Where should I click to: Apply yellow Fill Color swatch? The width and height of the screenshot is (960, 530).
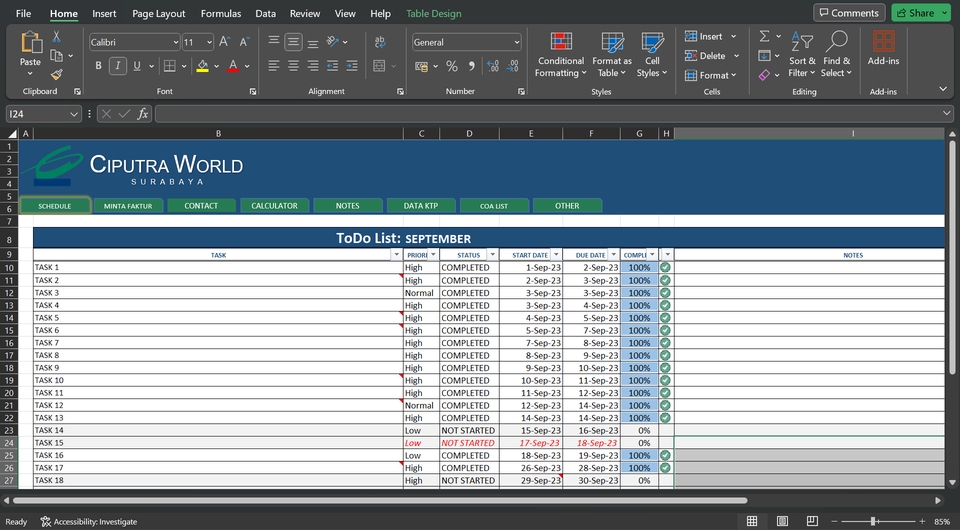coord(202,66)
